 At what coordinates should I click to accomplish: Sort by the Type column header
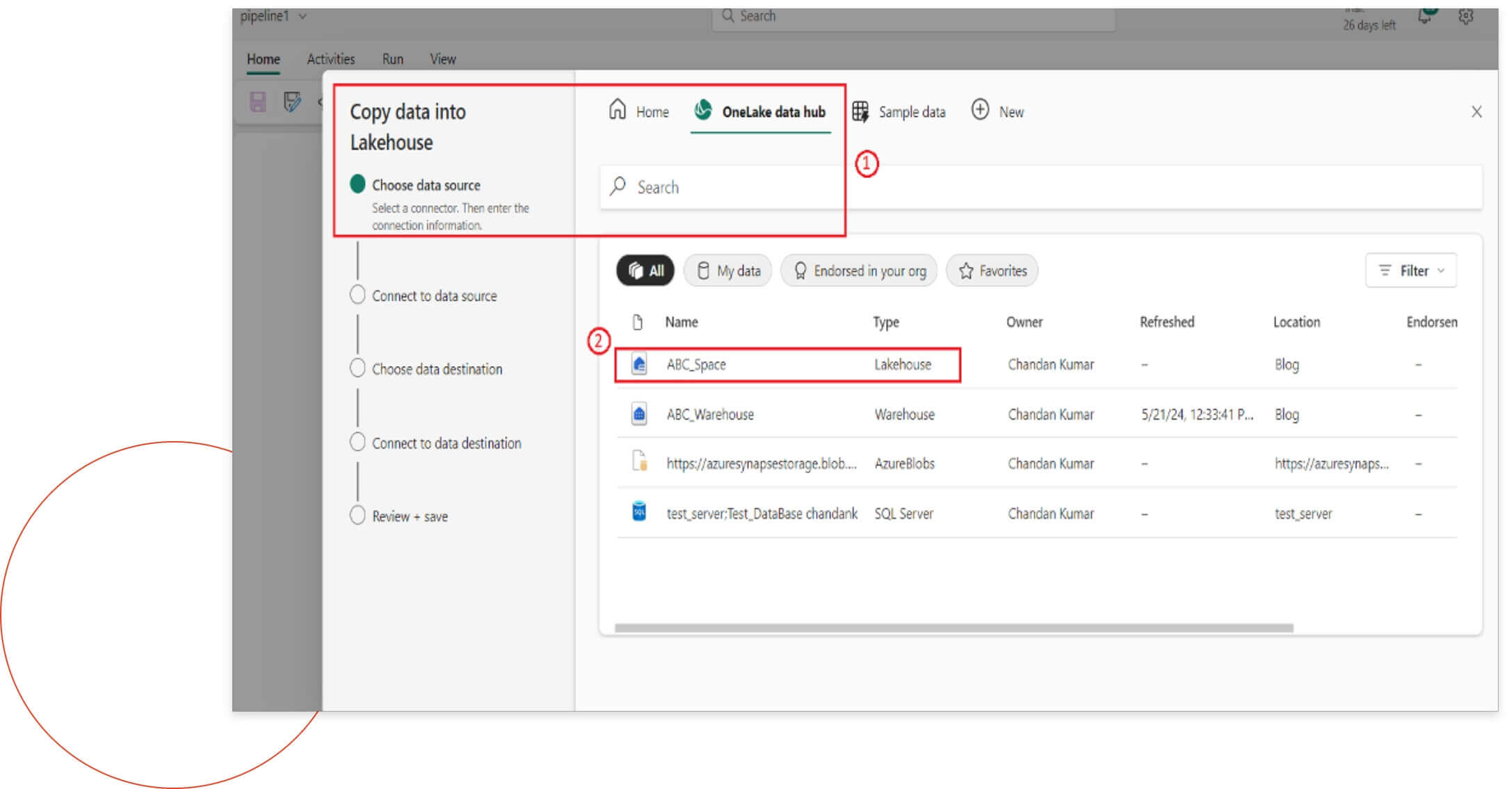[x=886, y=322]
